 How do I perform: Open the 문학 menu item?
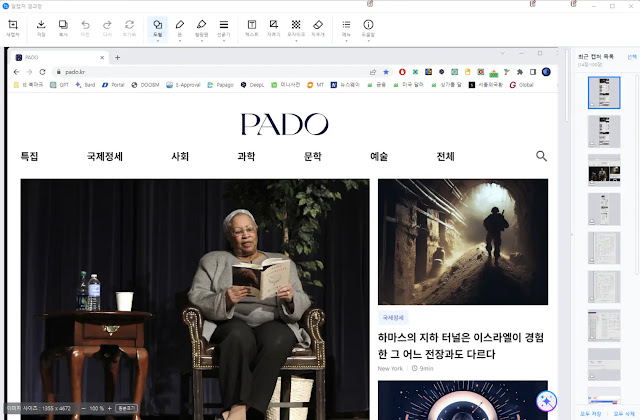point(313,156)
